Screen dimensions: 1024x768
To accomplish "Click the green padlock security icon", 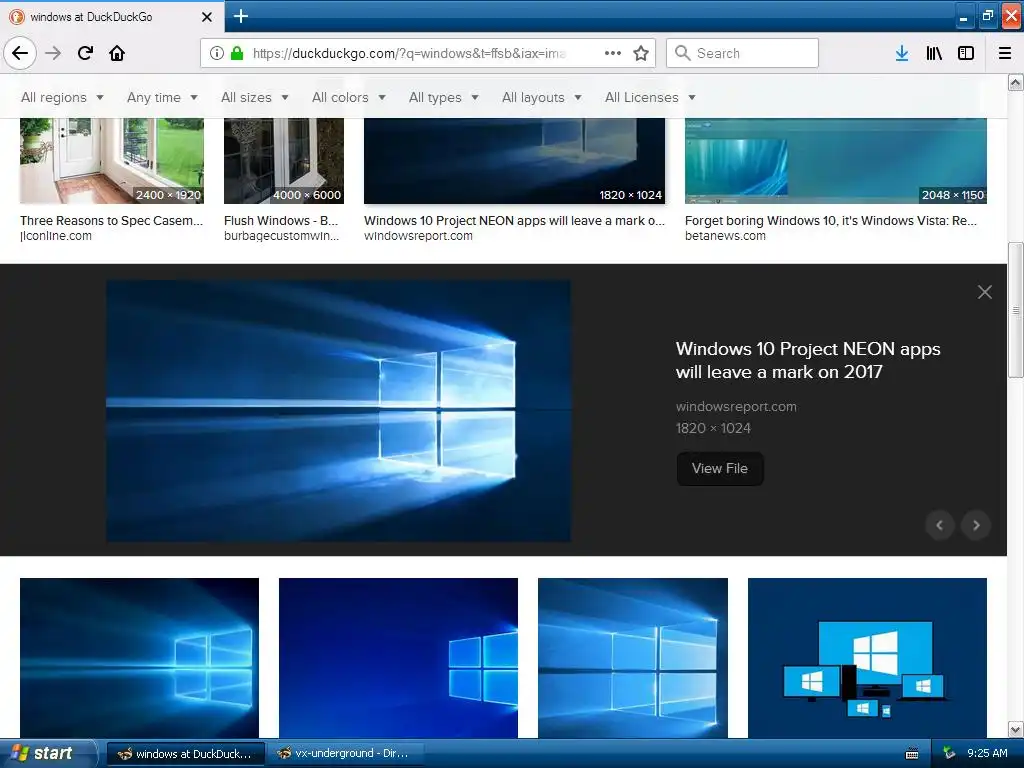I will tap(237, 53).
